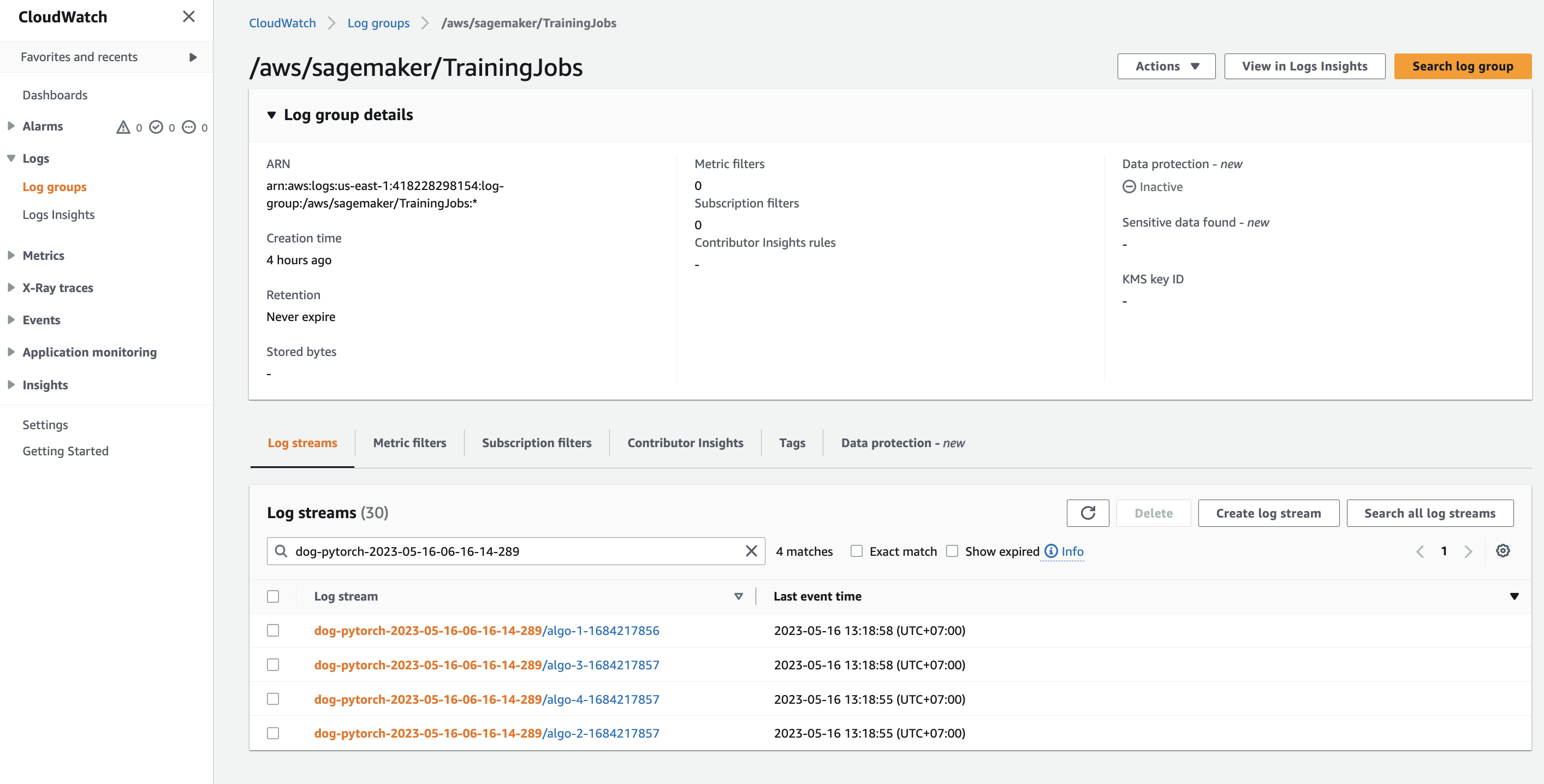Image resolution: width=1544 pixels, height=784 pixels.
Task: Click the Search log group button
Action: click(1462, 66)
